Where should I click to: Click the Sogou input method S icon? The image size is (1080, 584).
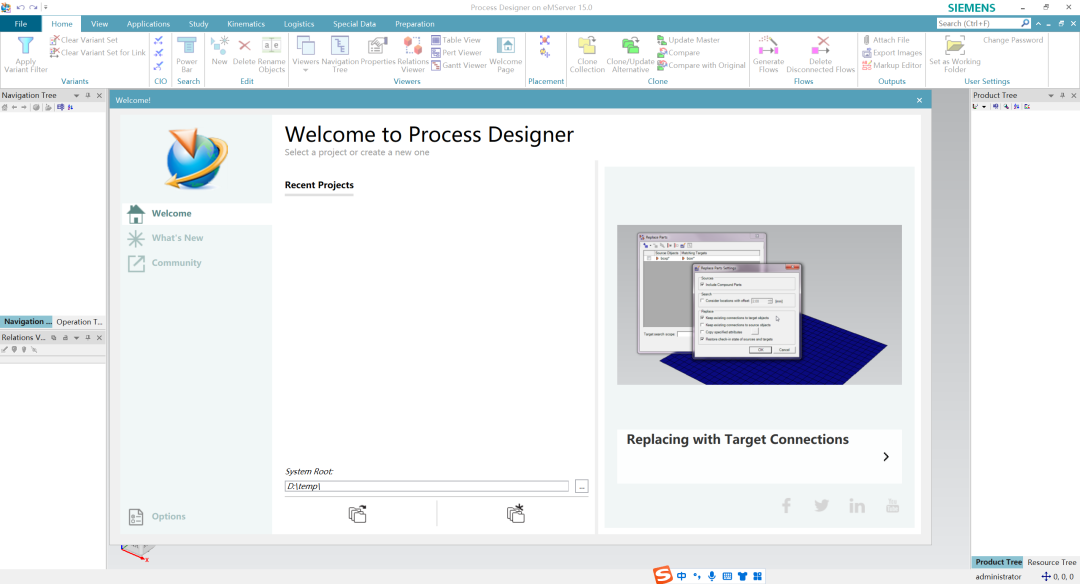point(663,575)
